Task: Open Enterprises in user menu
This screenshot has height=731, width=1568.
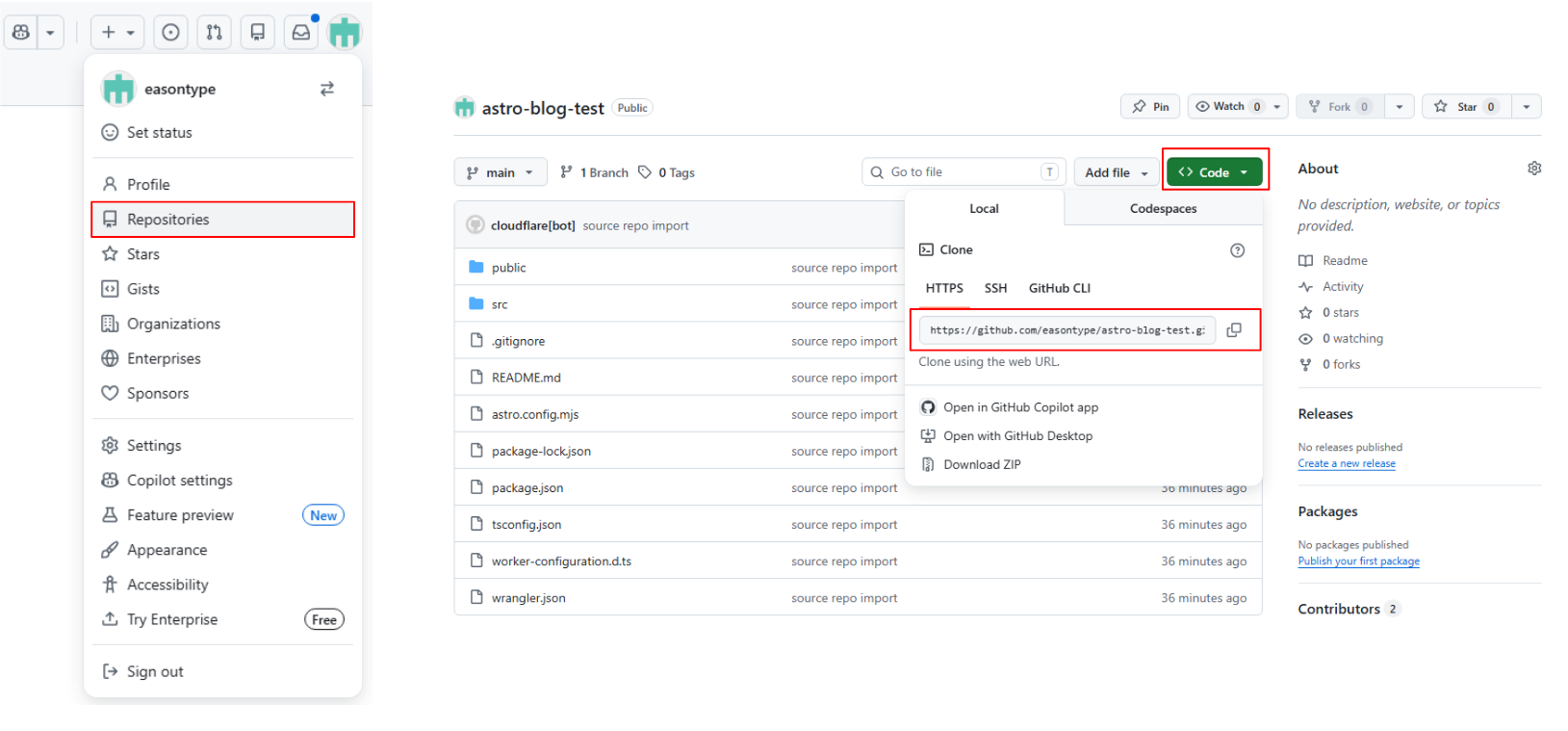Action: tap(222, 358)
